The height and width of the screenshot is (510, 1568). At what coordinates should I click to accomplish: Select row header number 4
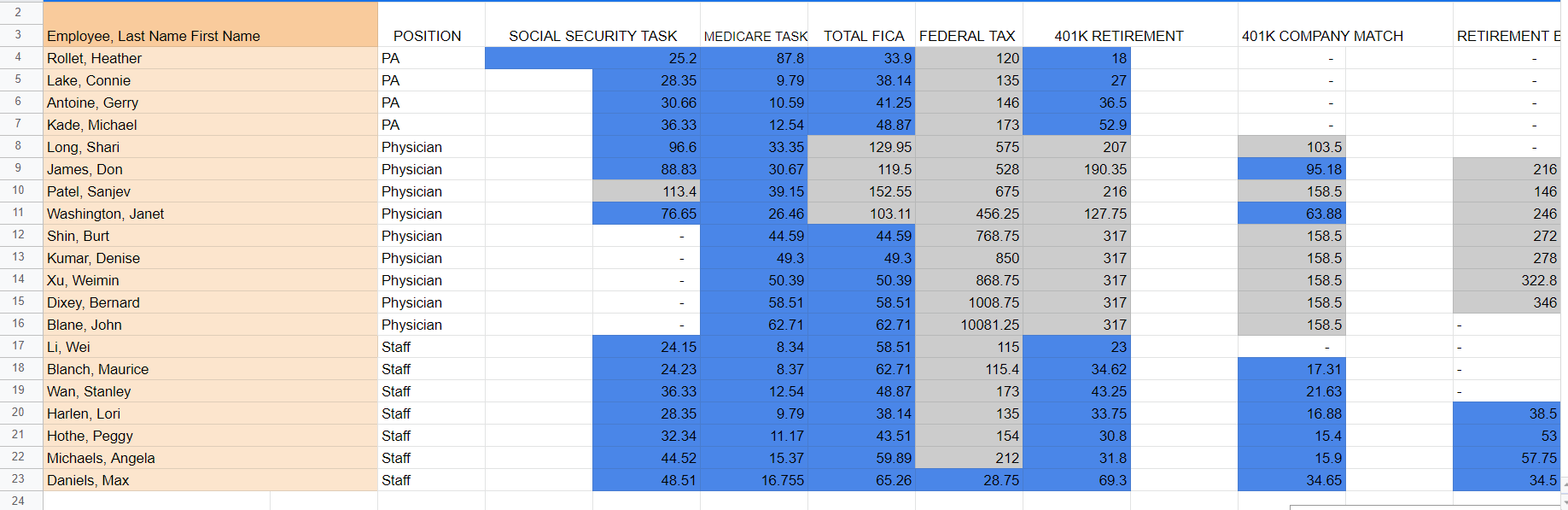18,58
